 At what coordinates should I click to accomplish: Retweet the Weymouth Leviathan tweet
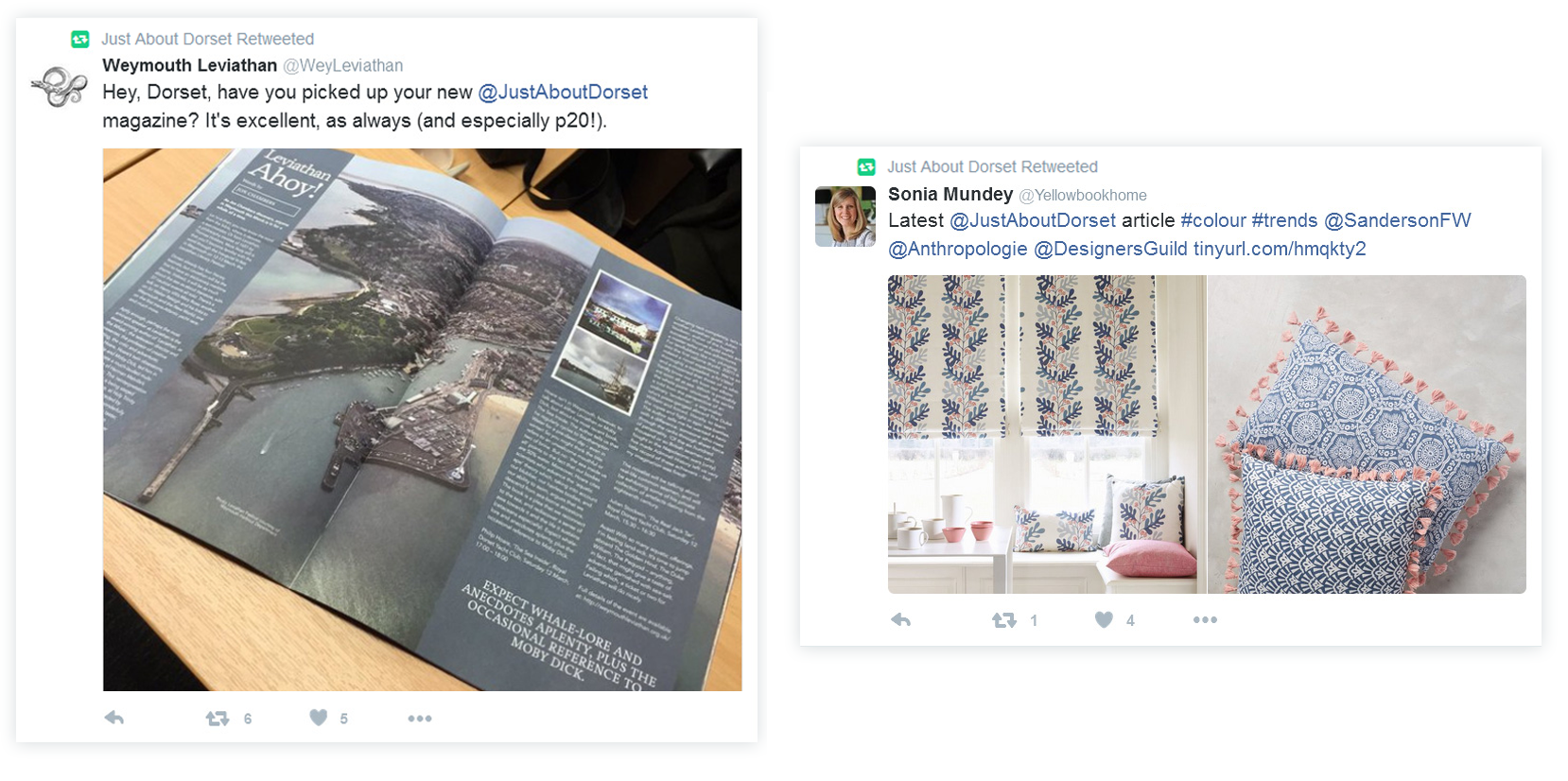[218, 719]
